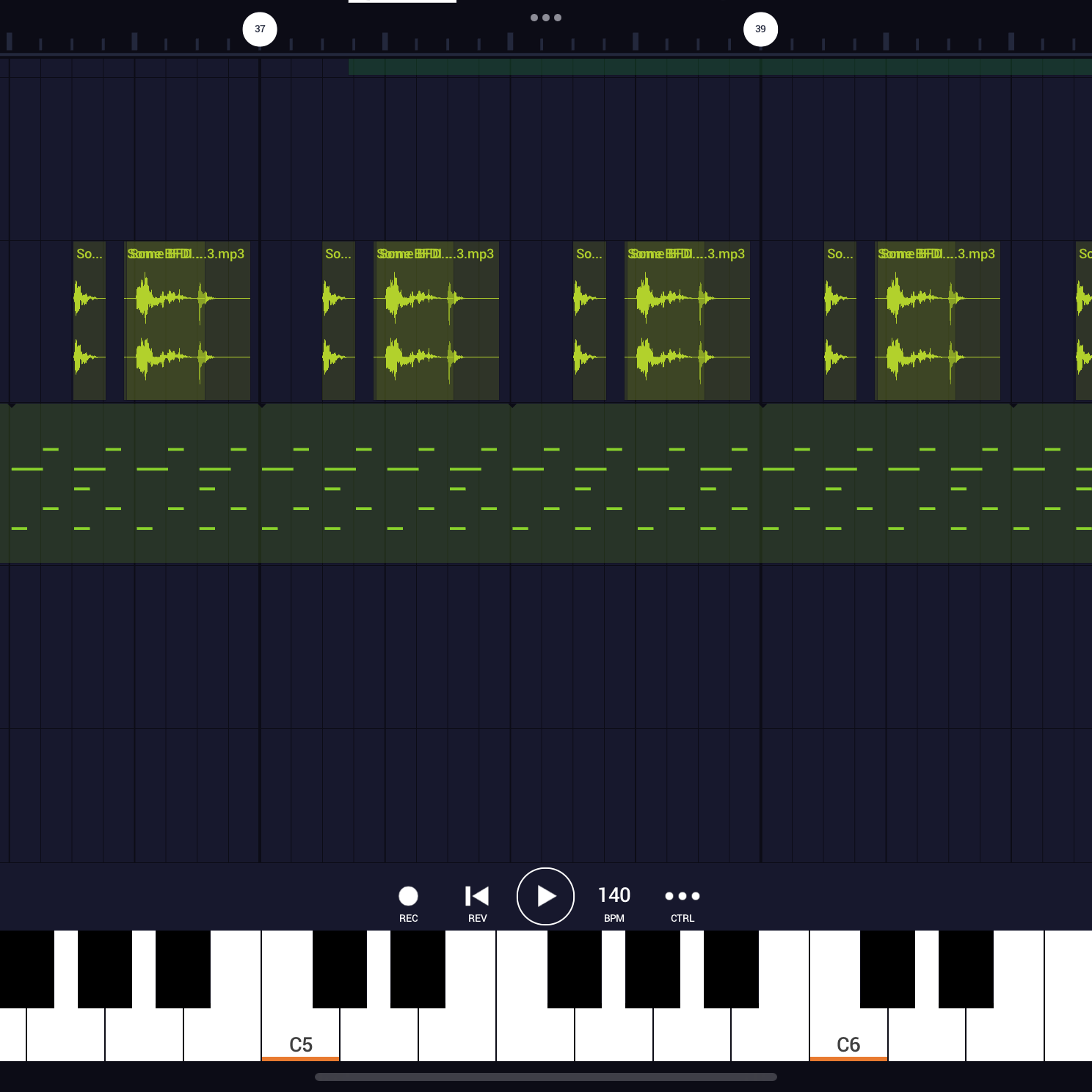Select the third 'Some BFD...3.mp3' clip
Viewport: 1092px width, 1092px height.
point(688,321)
